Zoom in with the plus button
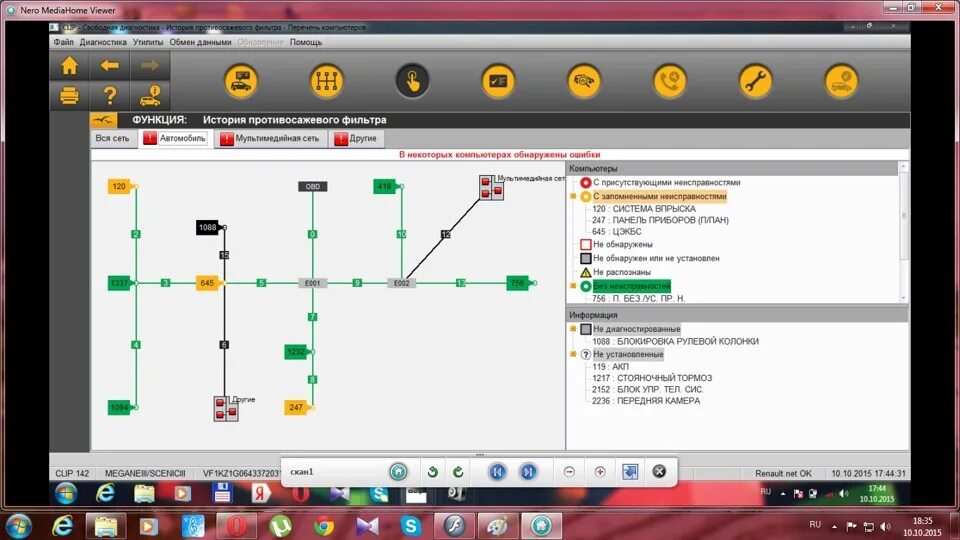The width and height of the screenshot is (960, 540). click(600, 471)
